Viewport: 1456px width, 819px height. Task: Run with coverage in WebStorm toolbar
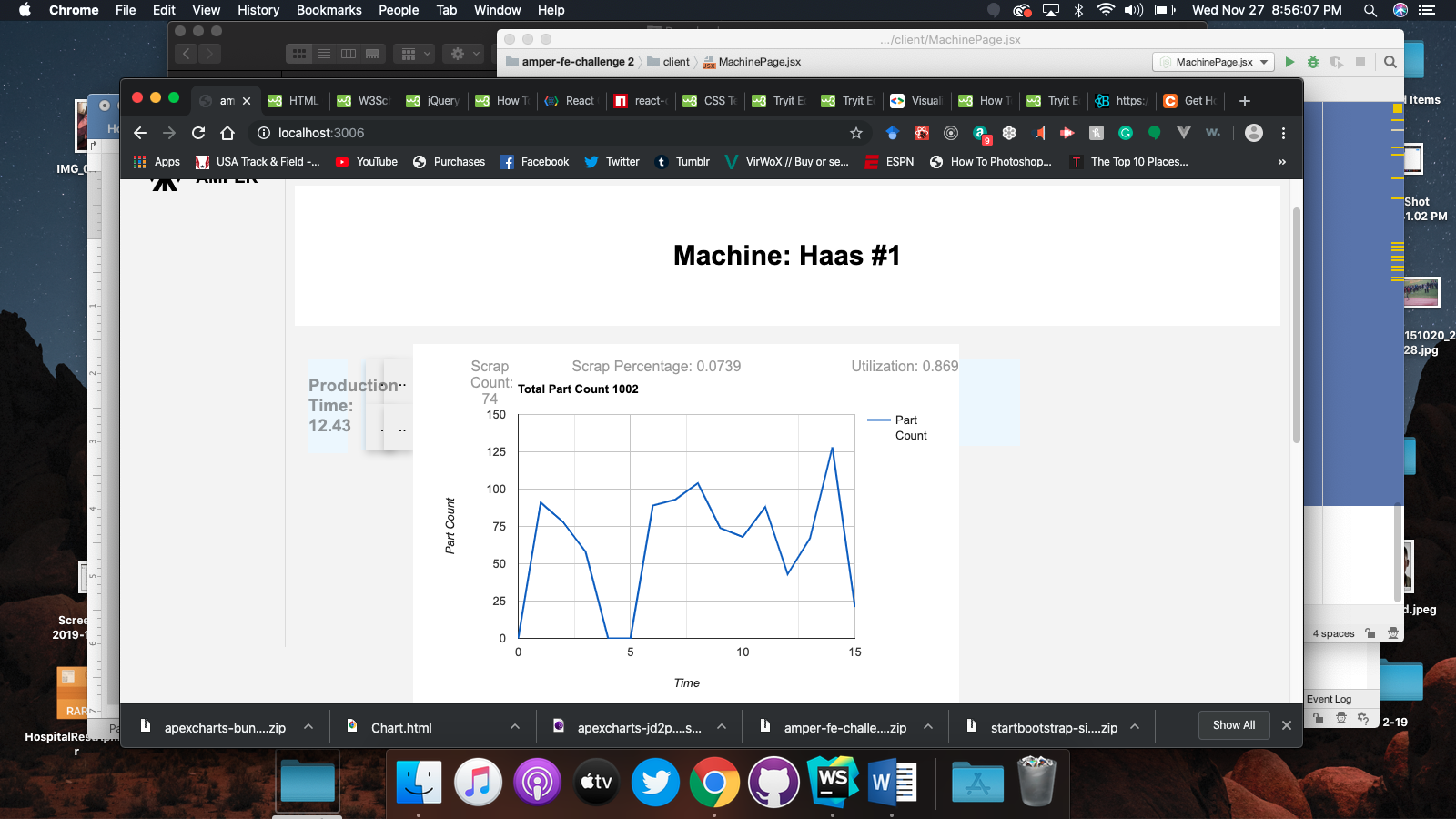[x=1337, y=62]
